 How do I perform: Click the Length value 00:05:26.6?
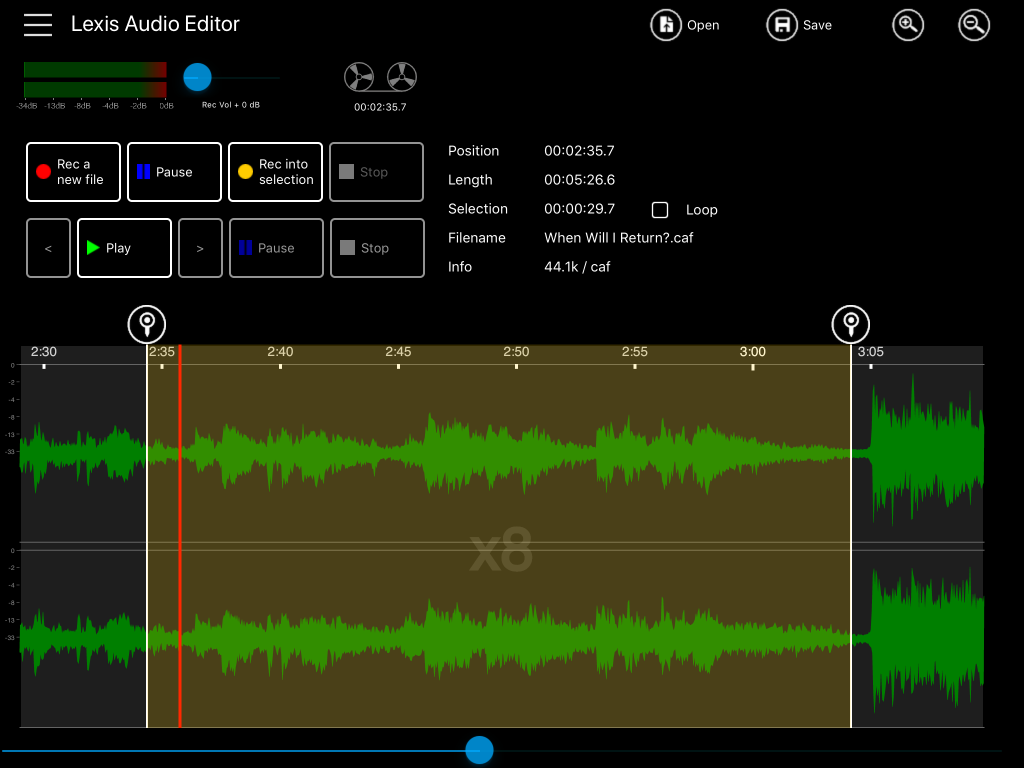[x=579, y=180]
